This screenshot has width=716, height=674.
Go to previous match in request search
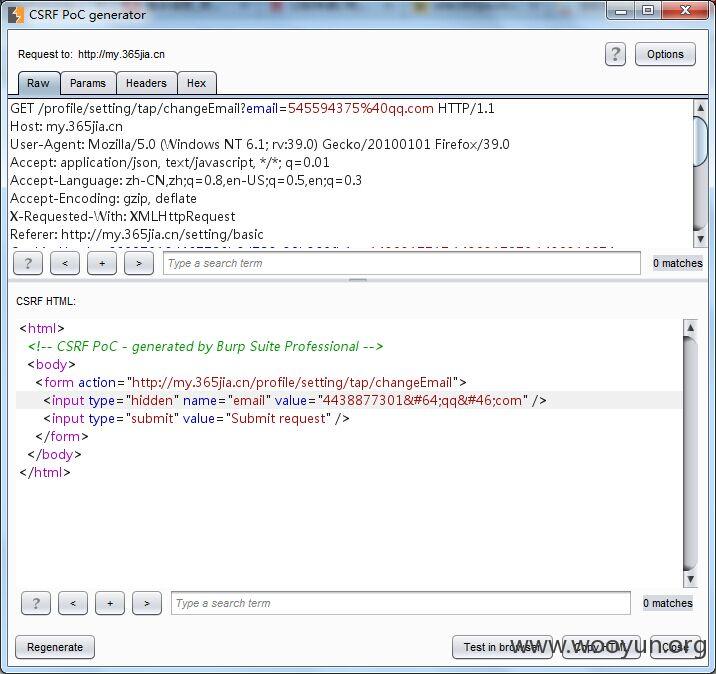click(65, 263)
